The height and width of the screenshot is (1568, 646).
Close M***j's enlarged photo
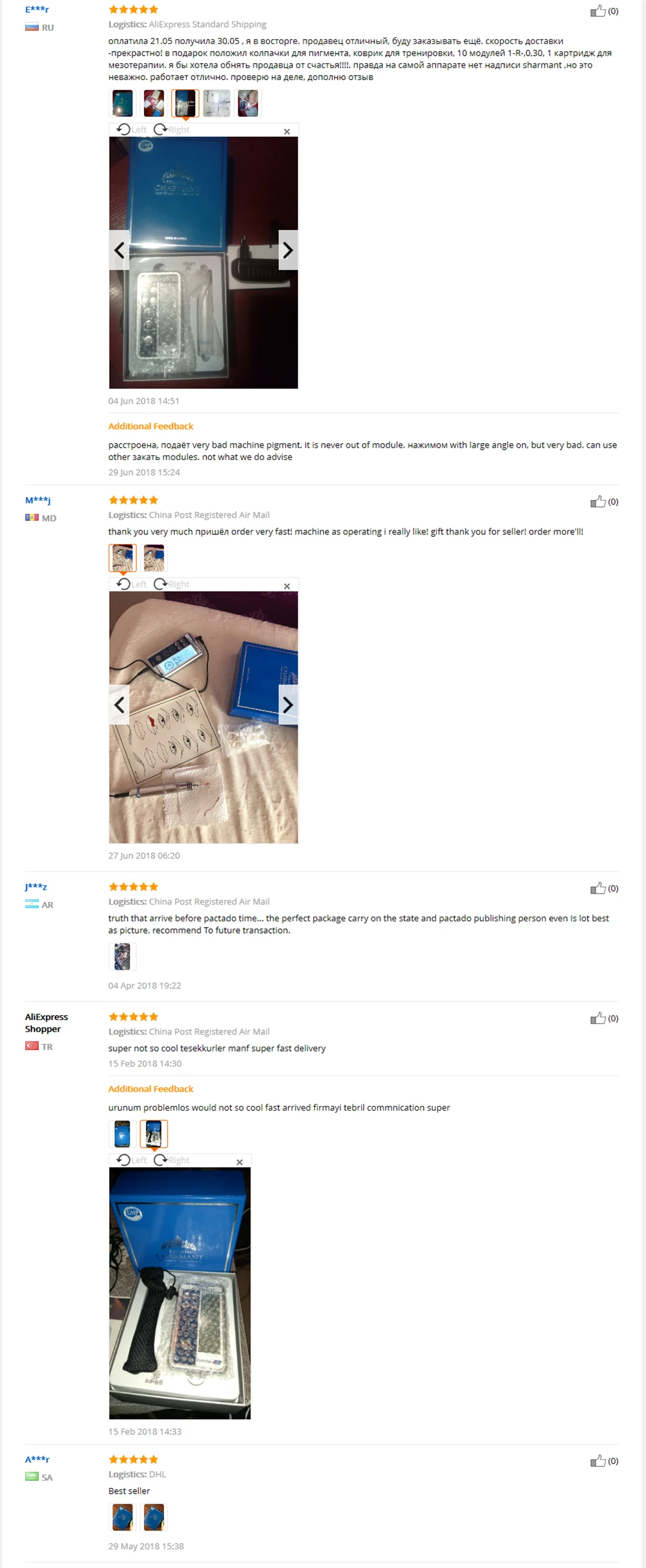(287, 586)
